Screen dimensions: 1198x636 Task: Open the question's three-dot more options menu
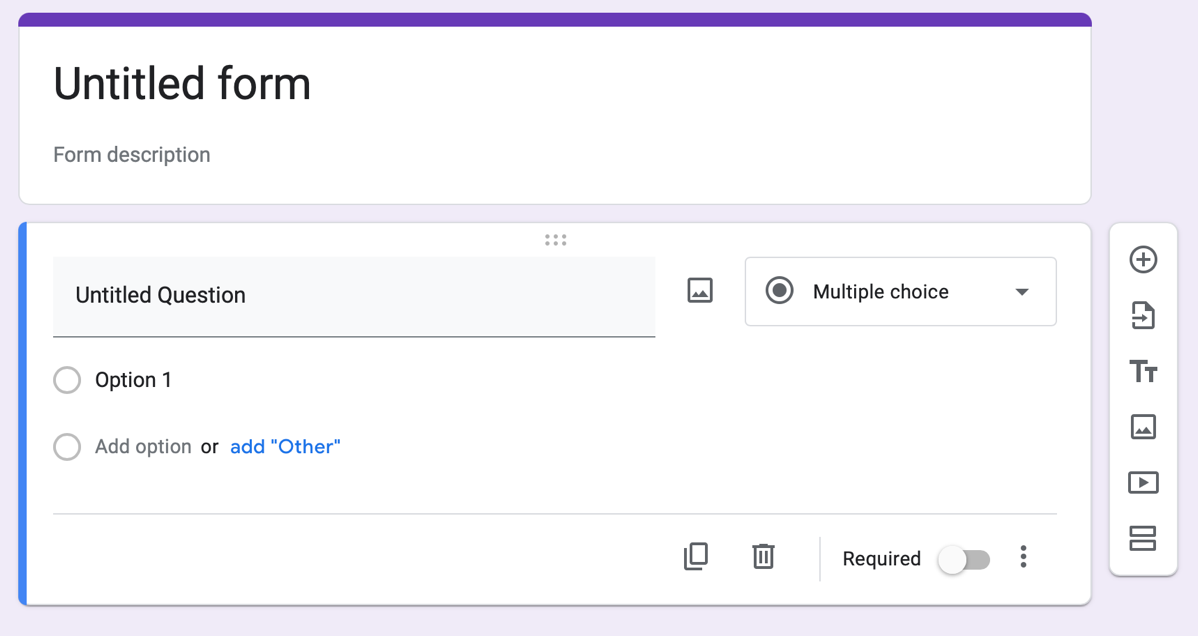pos(1023,558)
